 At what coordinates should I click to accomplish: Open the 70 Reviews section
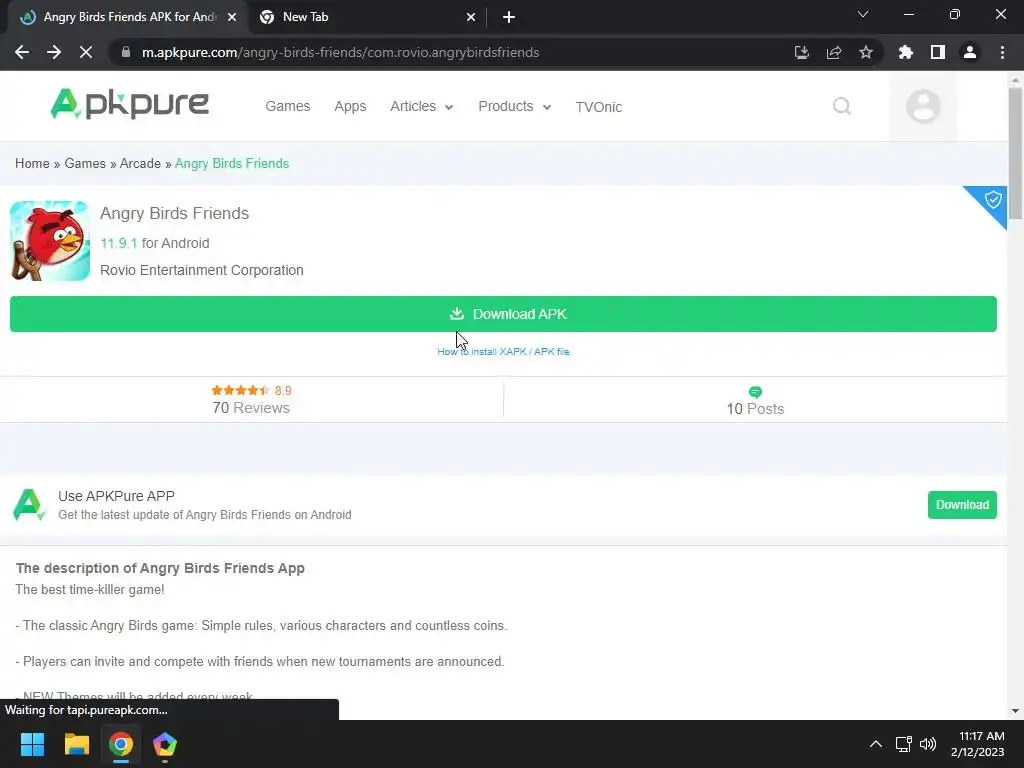[251, 400]
